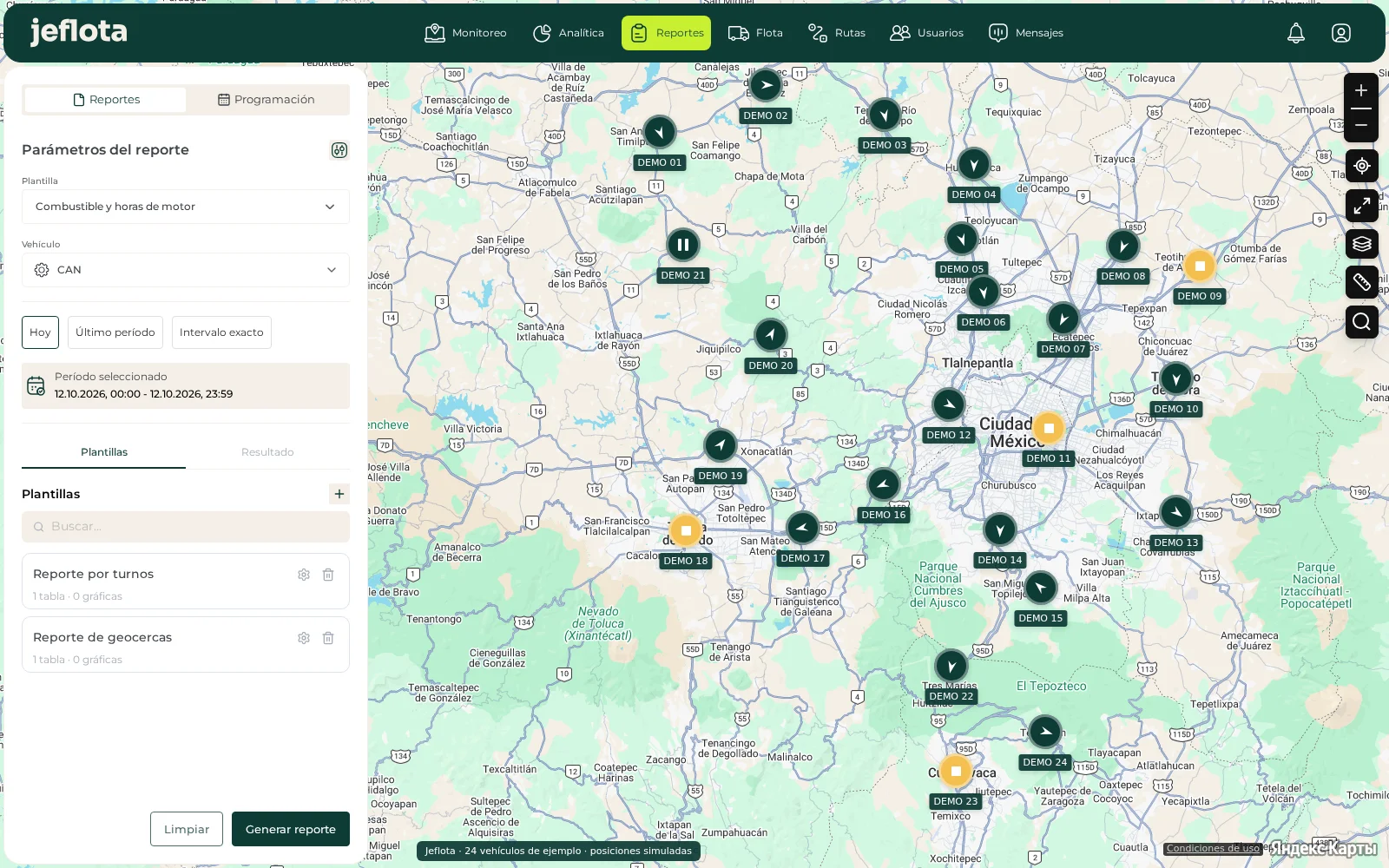Viewport: 1389px width, 868px height.
Task: Click Limpiar button
Action: [187, 829]
